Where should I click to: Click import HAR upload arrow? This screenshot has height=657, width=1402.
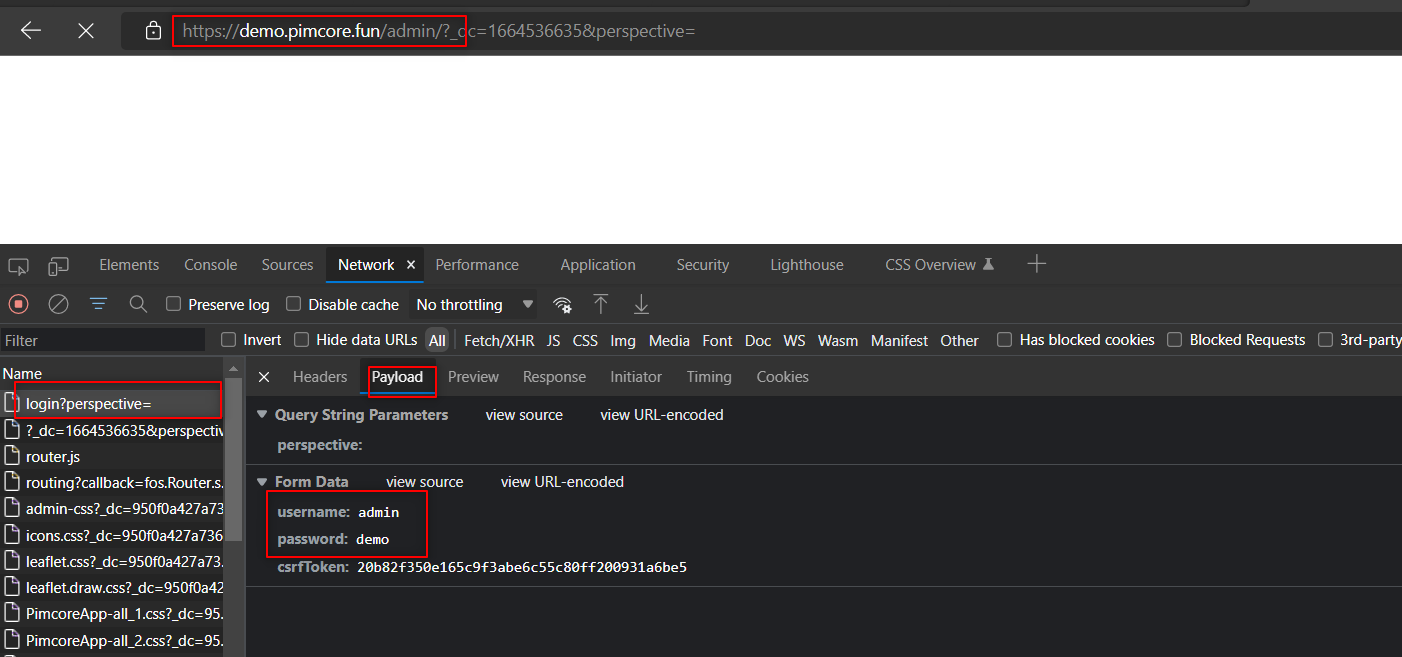tap(601, 304)
